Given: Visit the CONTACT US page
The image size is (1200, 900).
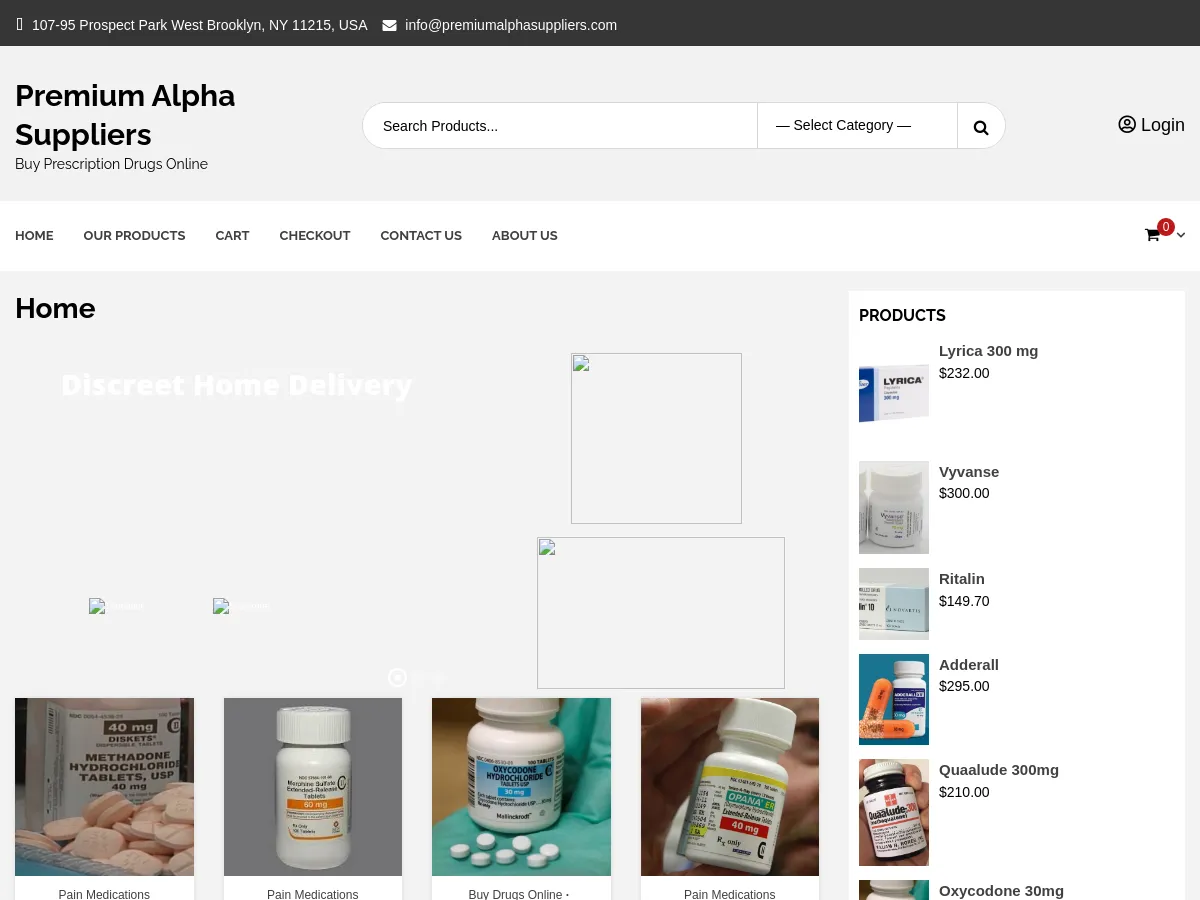Looking at the screenshot, I should tap(421, 235).
